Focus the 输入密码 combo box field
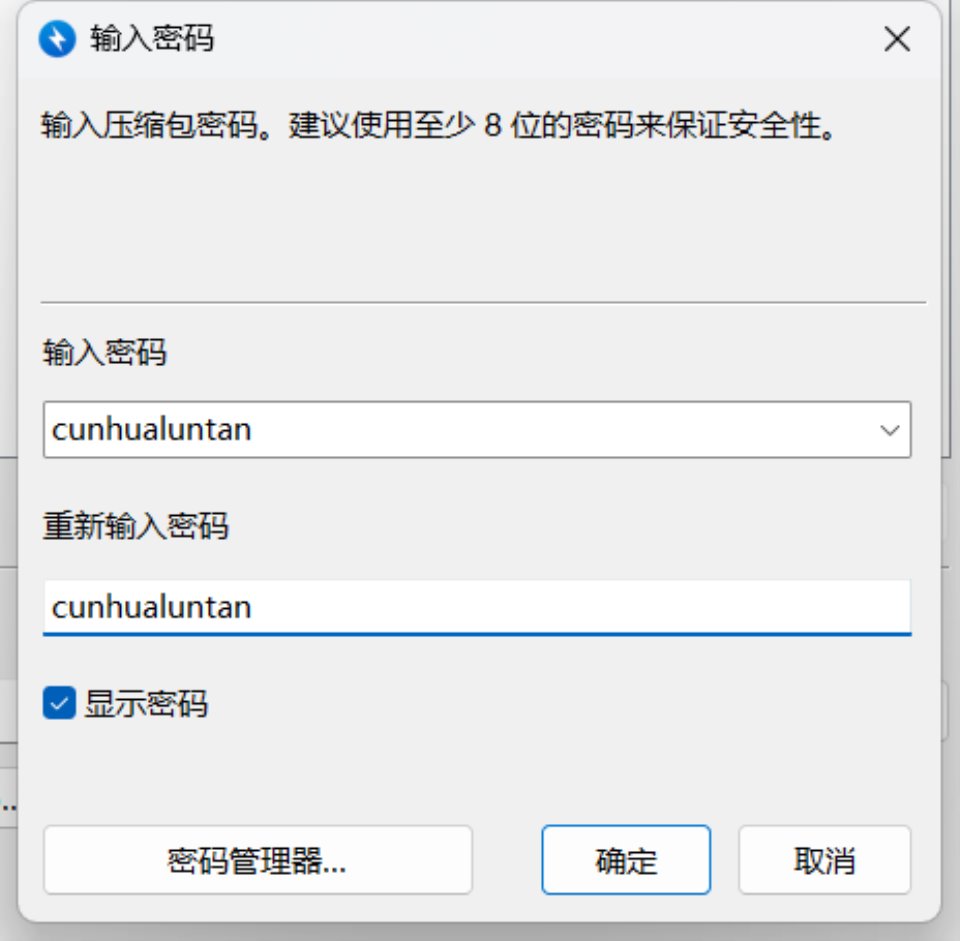The height and width of the screenshot is (941, 960). pos(460,430)
